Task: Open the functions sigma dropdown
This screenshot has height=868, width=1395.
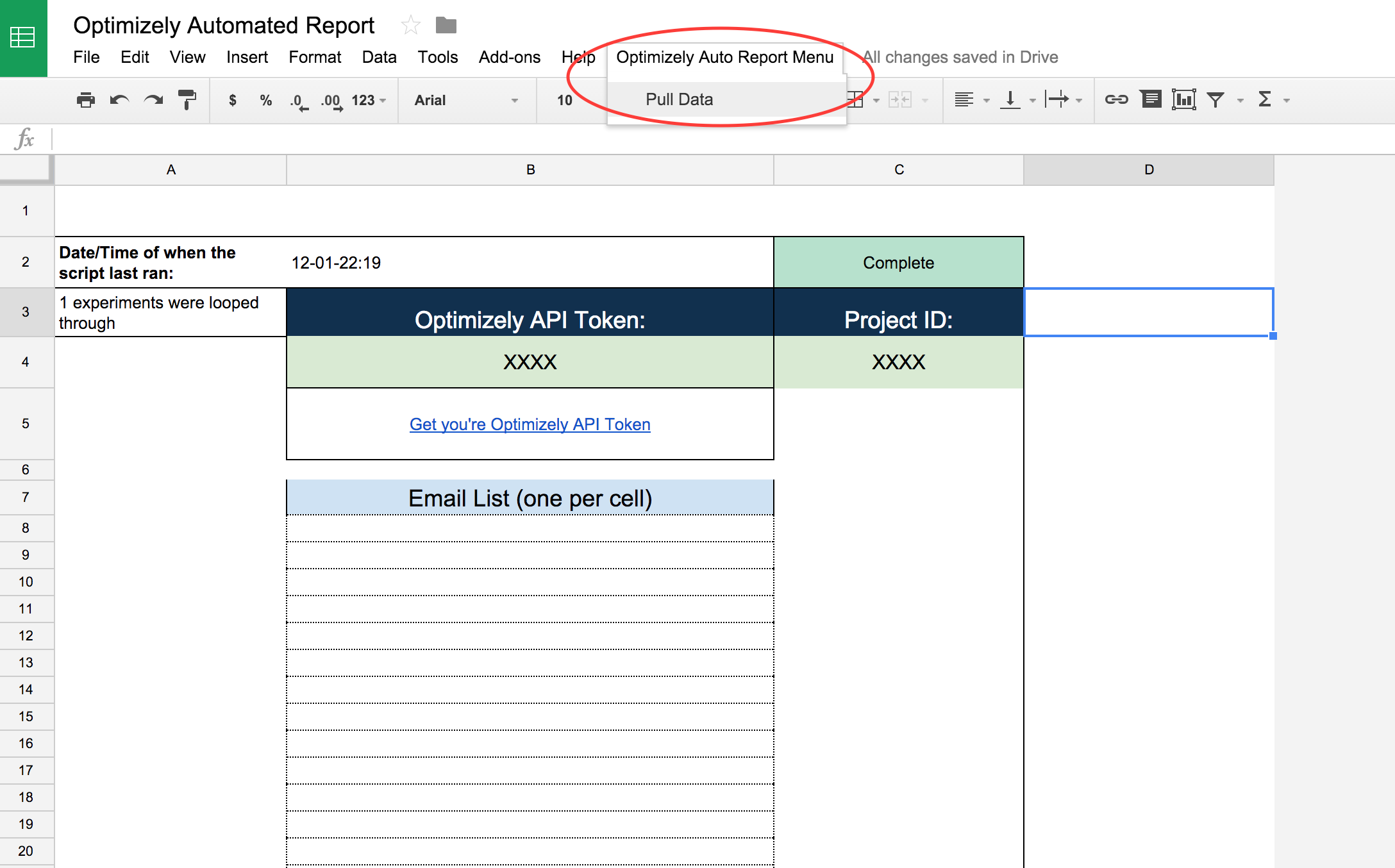Action: click(1265, 99)
